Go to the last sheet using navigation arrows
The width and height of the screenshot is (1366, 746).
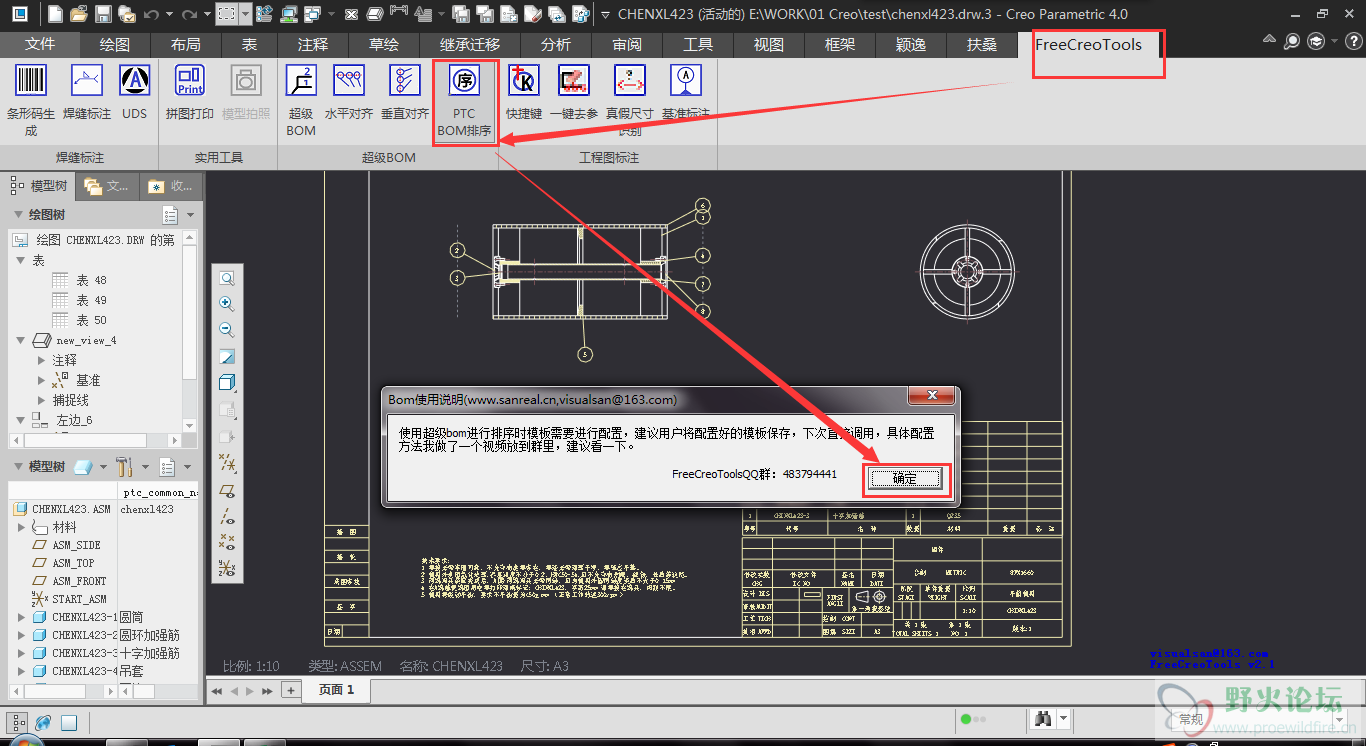click(x=267, y=691)
